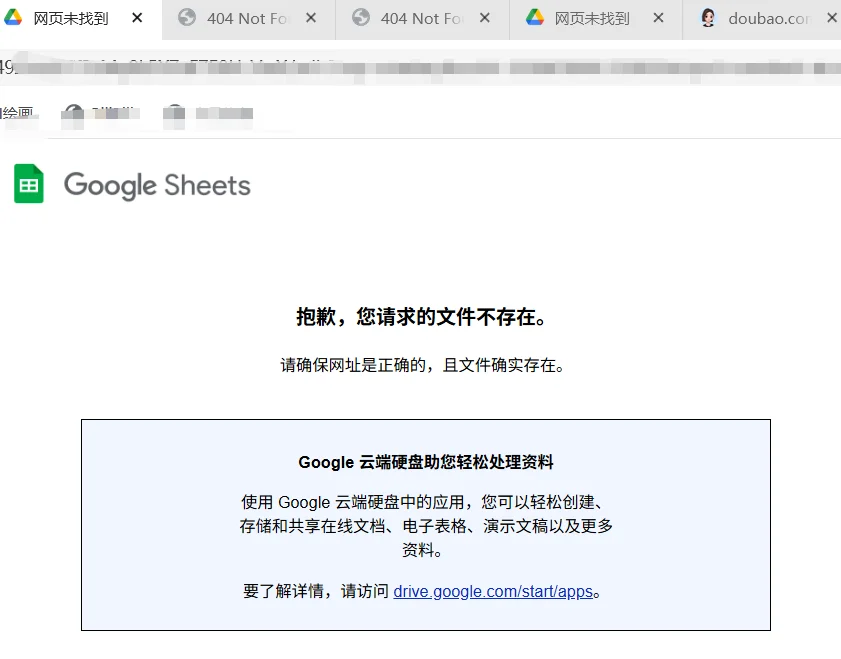
Task: Click the globe icon on first 404 tab
Action: pyautogui.click(x=186, y=17)
